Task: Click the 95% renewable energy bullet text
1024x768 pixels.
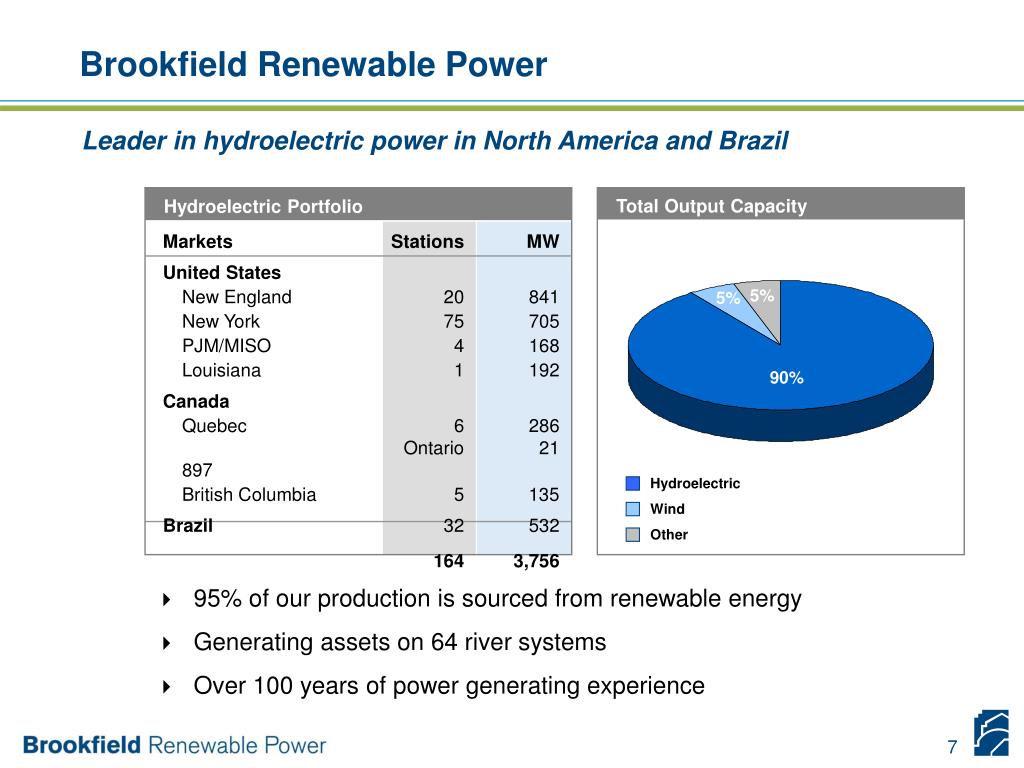Action: pyautogui.click(x=498, y=598)
